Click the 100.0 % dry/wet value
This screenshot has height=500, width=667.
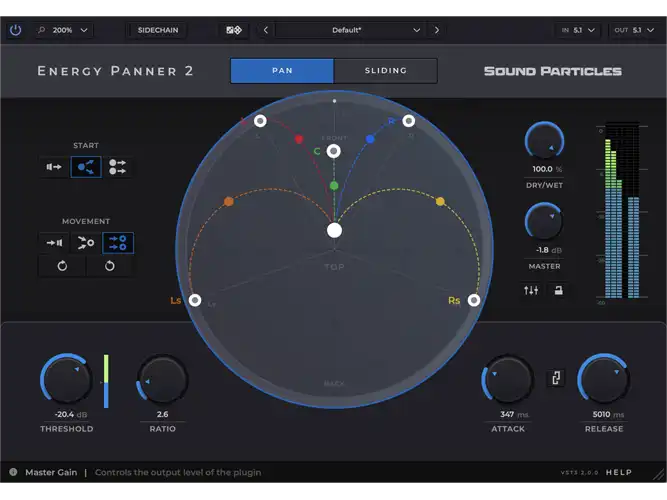tap(547, 169)
